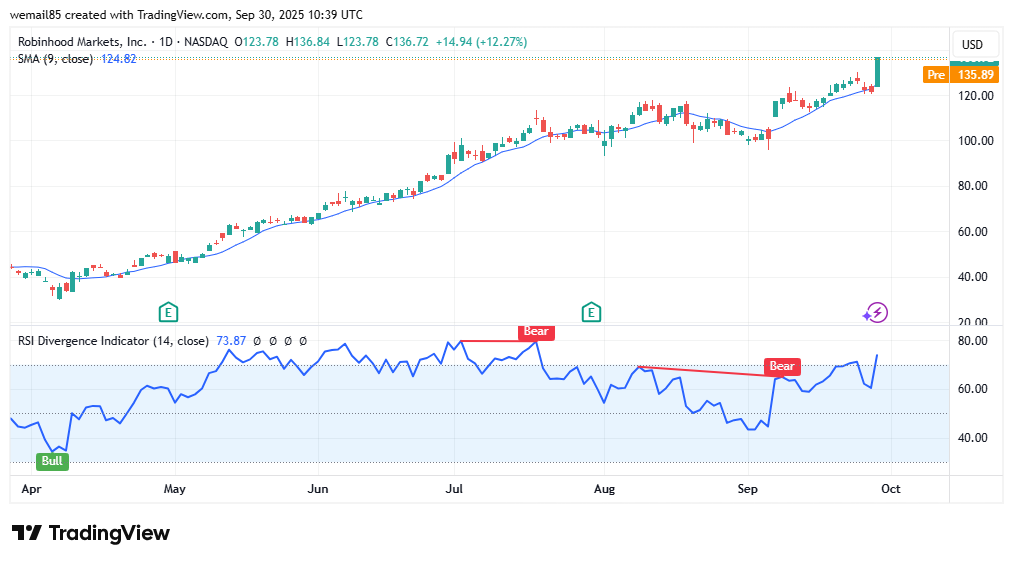
Task: Click the purple lightning bolt event icon
Action: coord(876,312)
